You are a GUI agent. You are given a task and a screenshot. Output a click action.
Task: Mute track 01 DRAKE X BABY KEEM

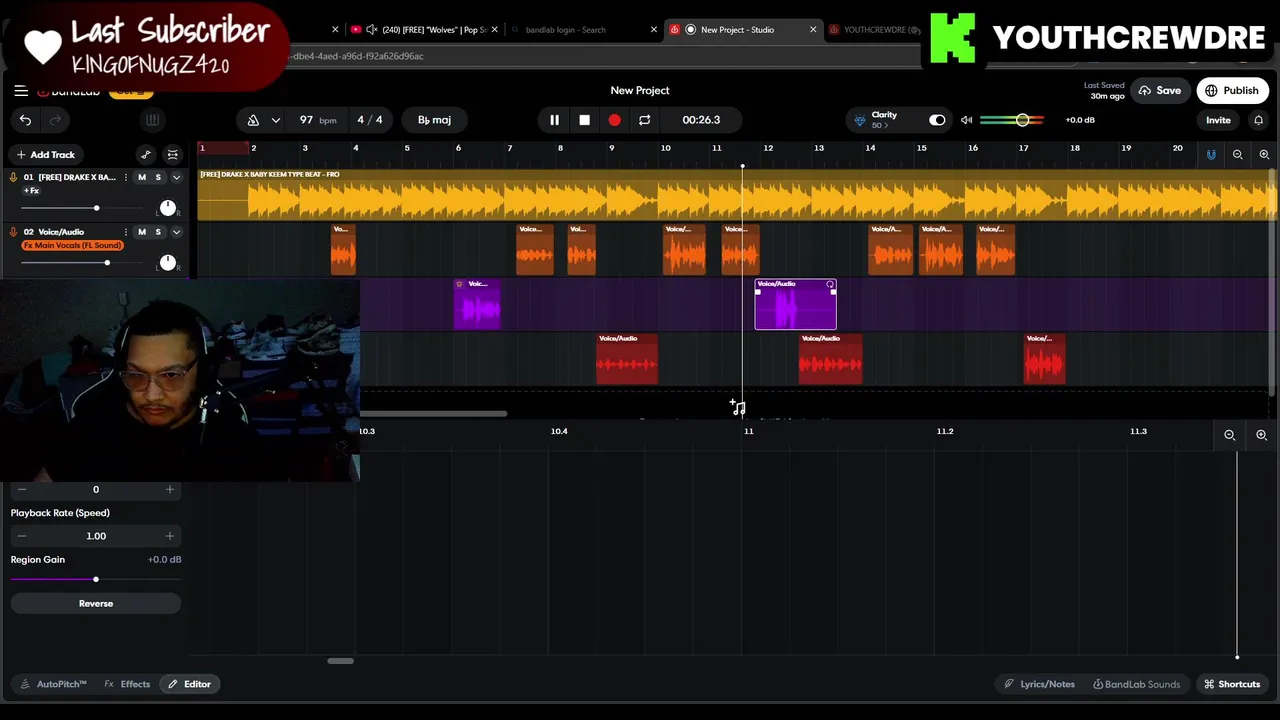[141, 177]
